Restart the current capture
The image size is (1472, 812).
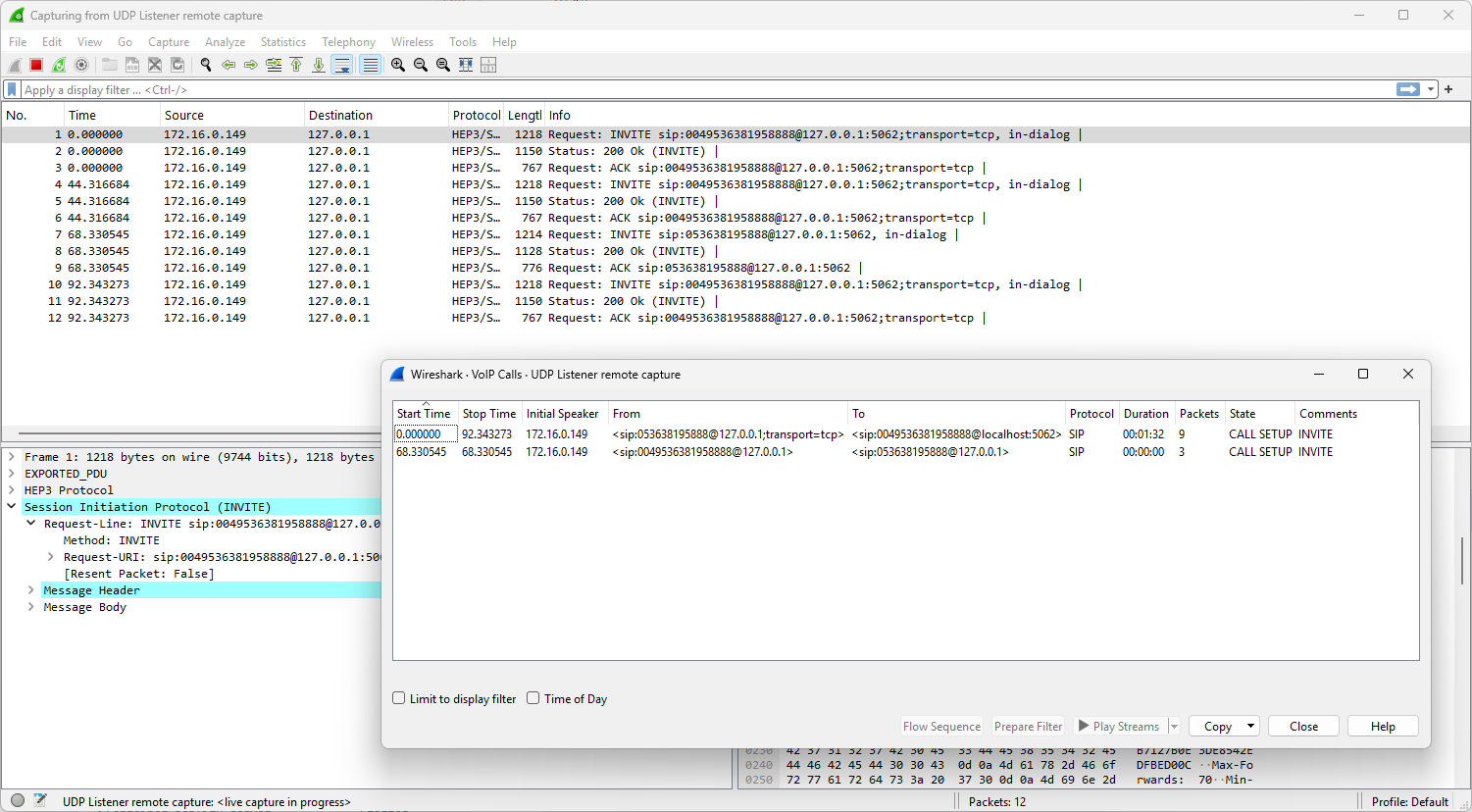[59, 65]
